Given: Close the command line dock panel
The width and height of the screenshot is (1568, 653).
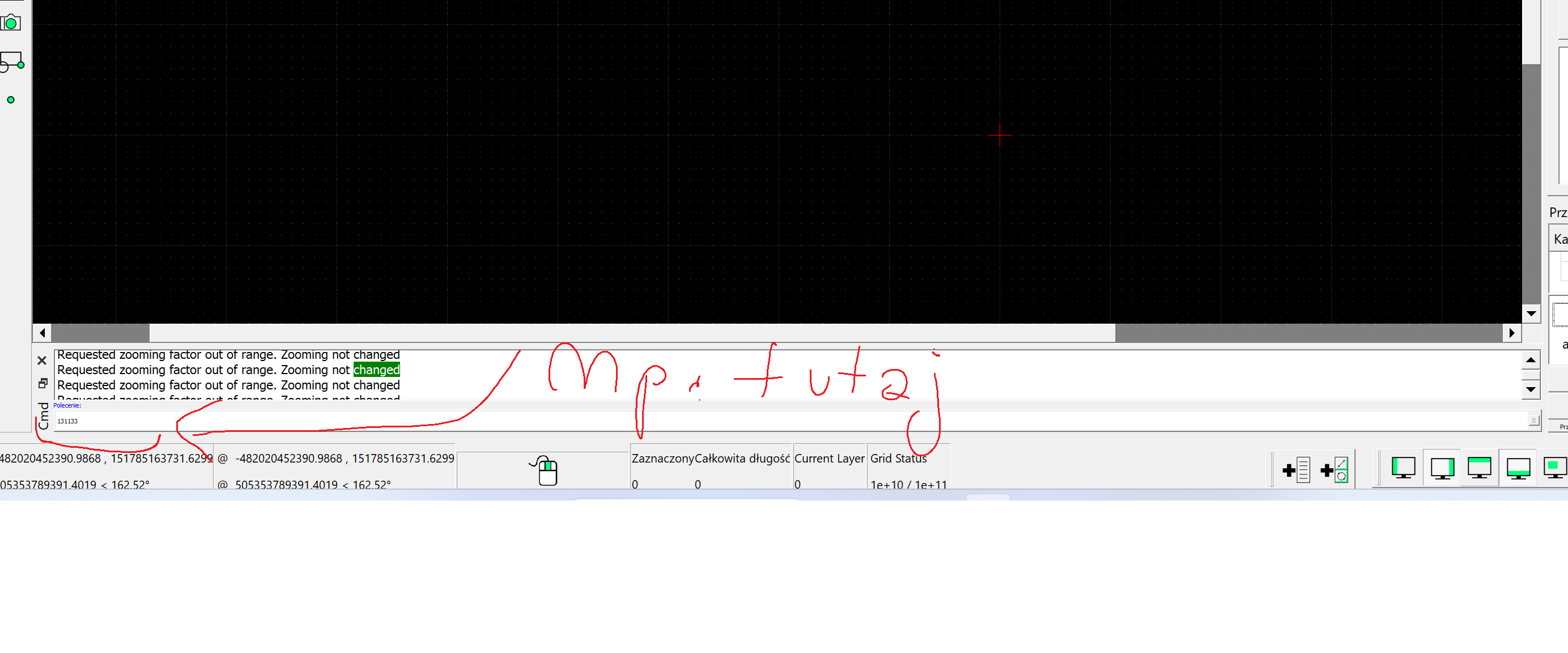Looking at the screenshot, I should pos(42,361).
